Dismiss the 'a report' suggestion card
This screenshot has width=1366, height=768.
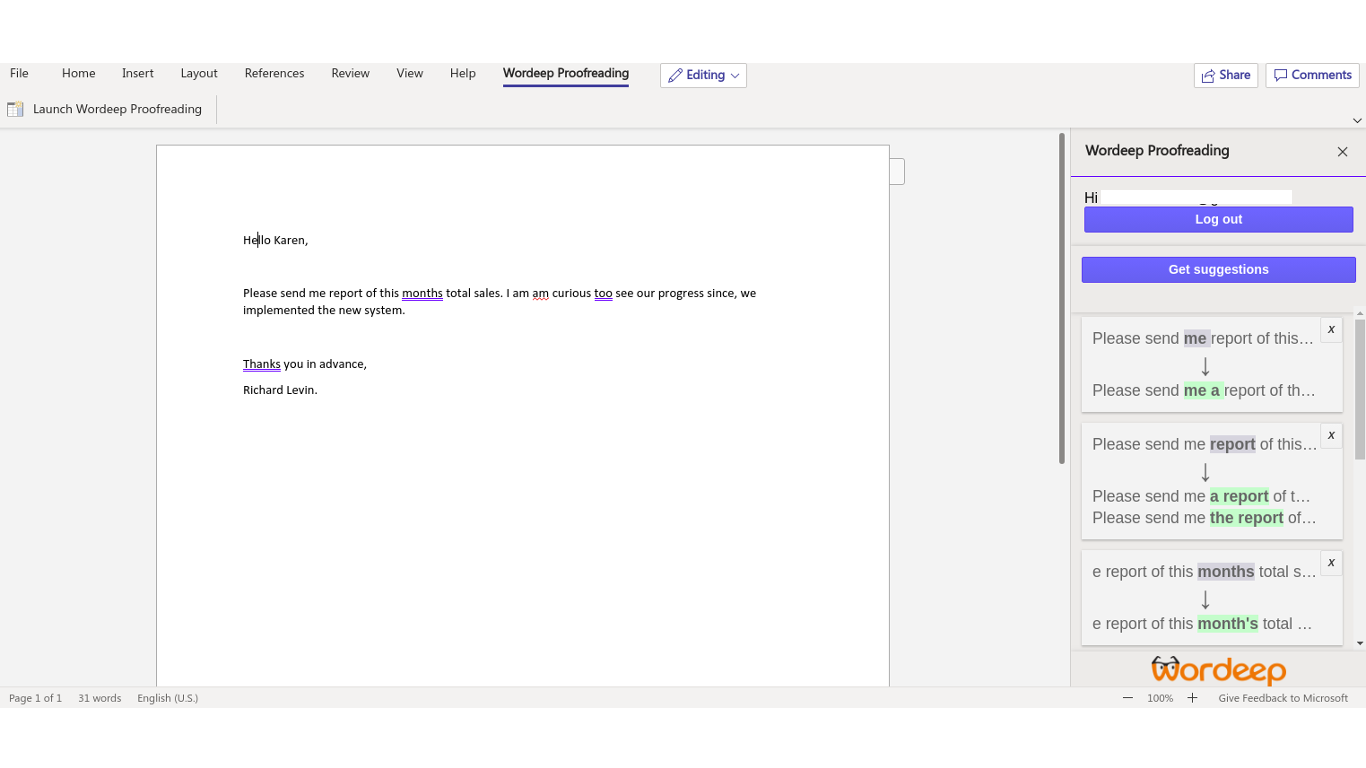point(1331,435)
